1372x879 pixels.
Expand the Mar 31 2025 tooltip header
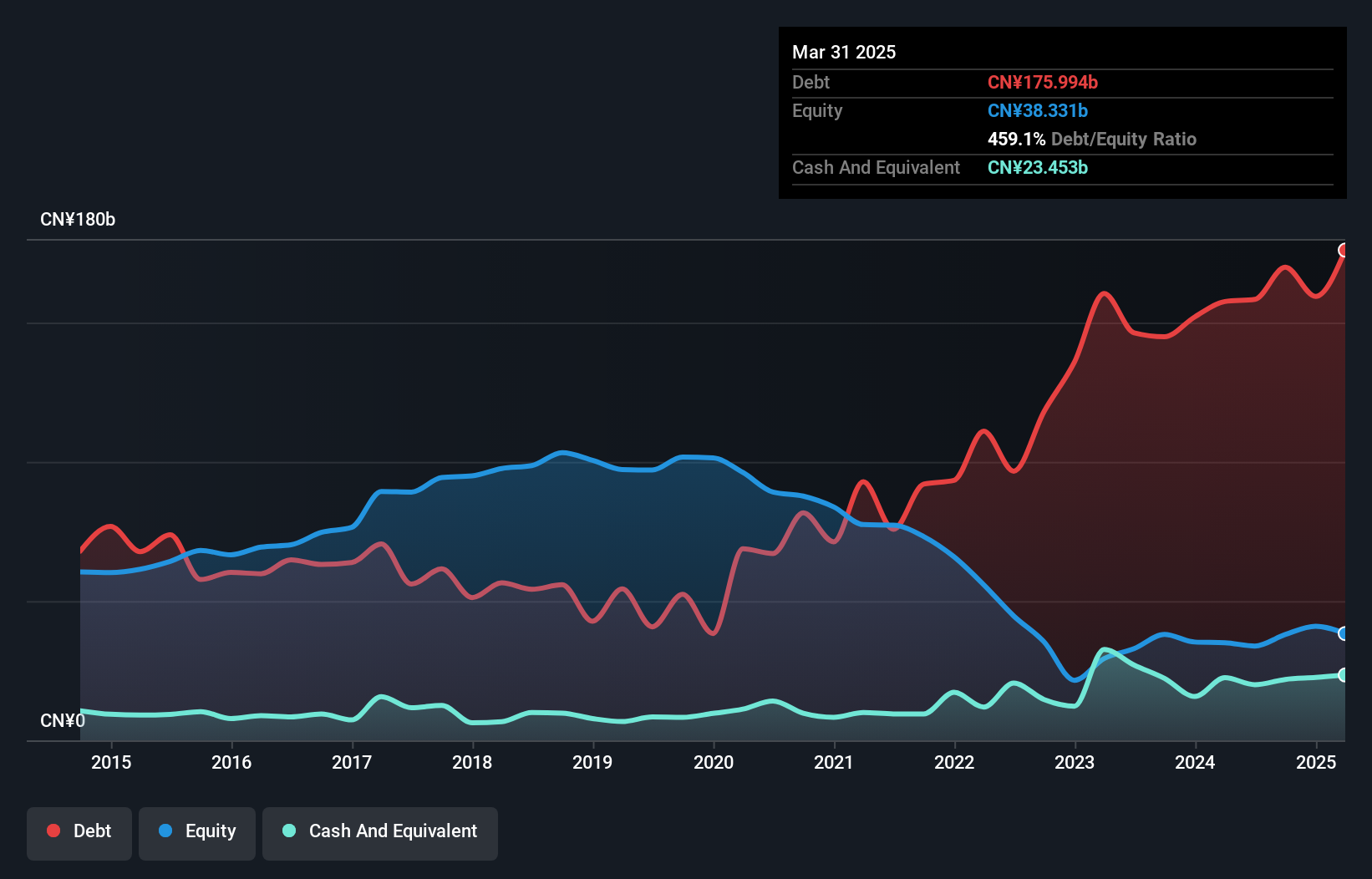pos(844,52)
